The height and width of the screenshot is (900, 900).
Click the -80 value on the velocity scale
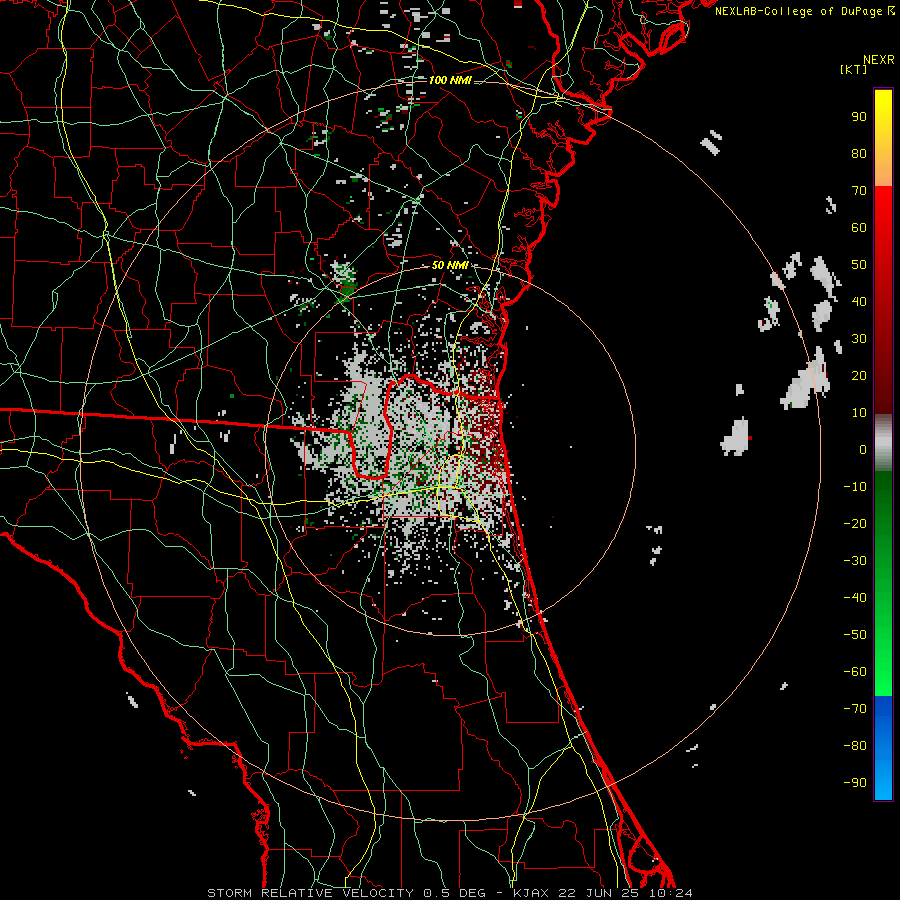pyautogui.click(x=855, y=746)
